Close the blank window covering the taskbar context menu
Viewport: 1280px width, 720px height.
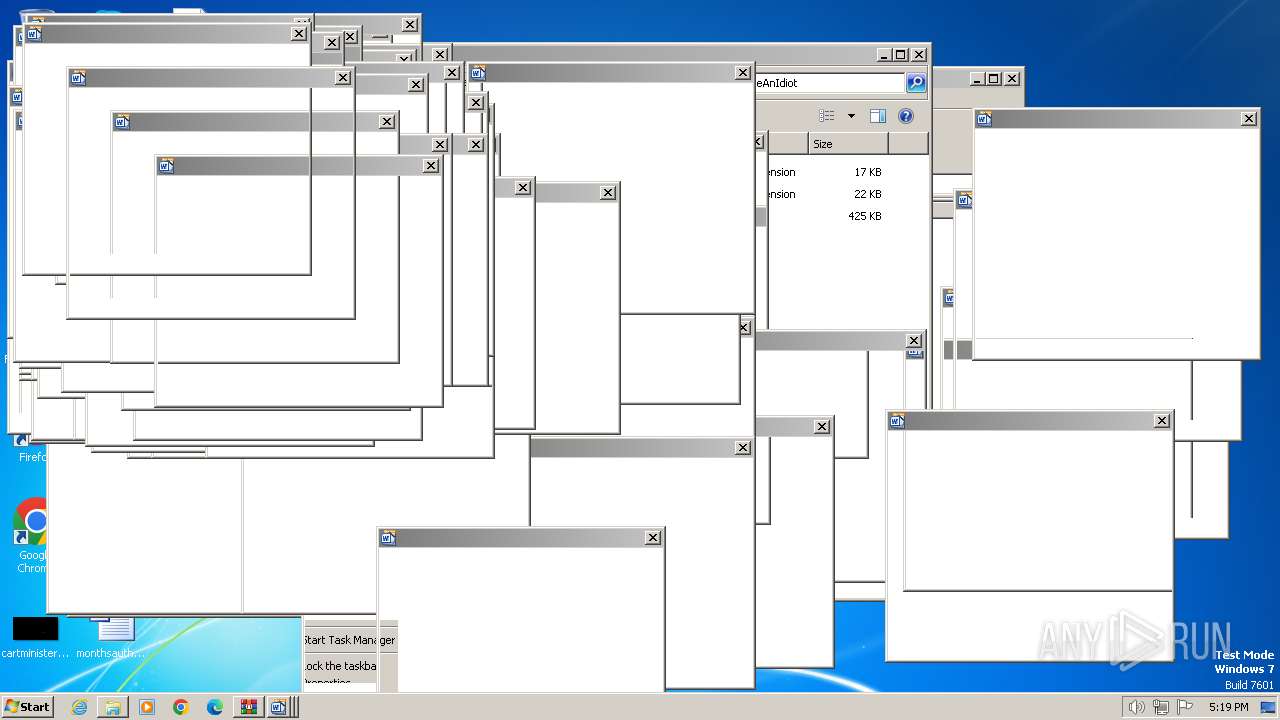click(x=653, y=538)
